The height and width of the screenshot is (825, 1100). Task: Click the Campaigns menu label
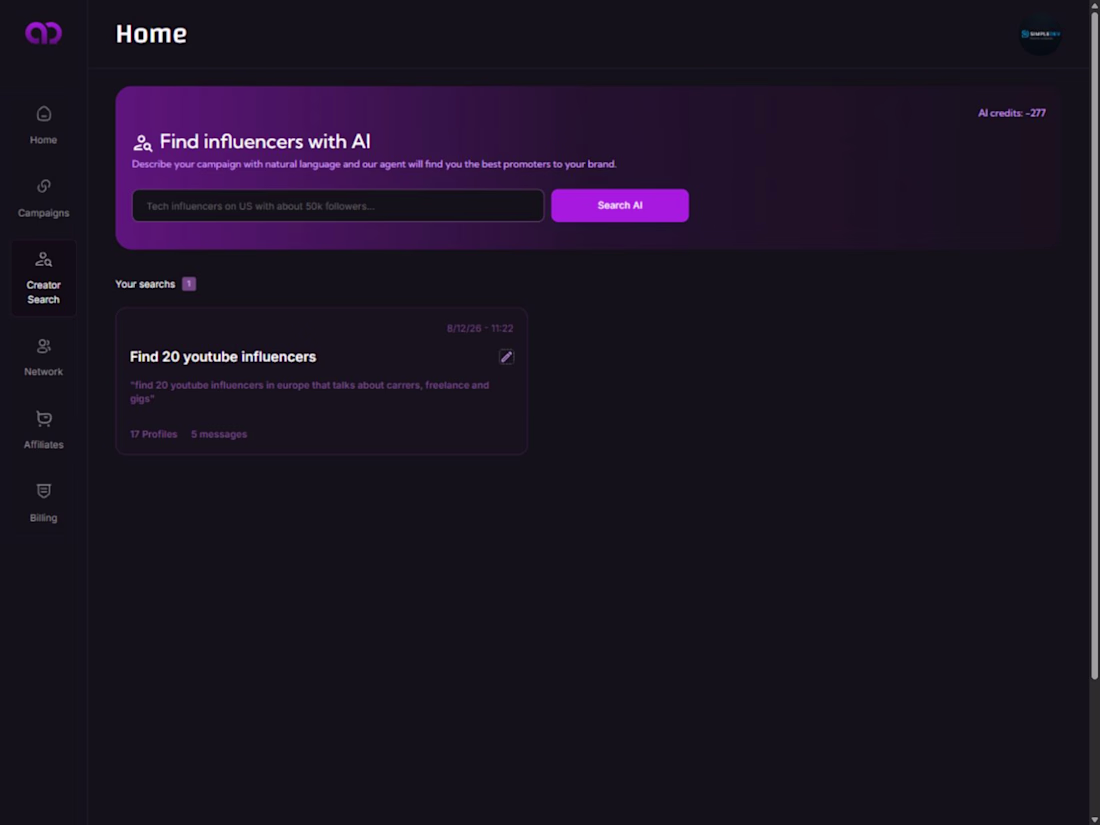point(43,213)
